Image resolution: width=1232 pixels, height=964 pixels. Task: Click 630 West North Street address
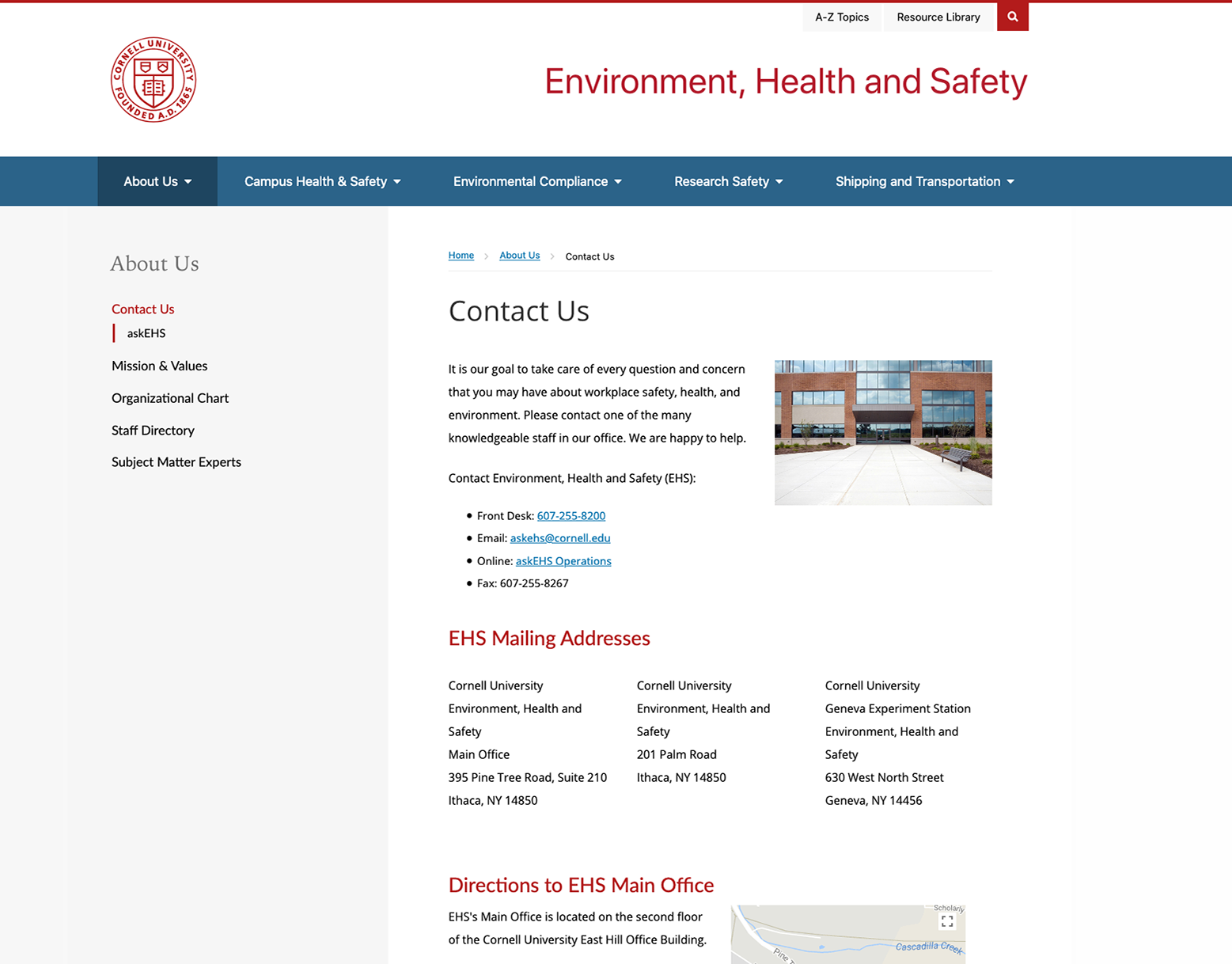coord(885,777)
